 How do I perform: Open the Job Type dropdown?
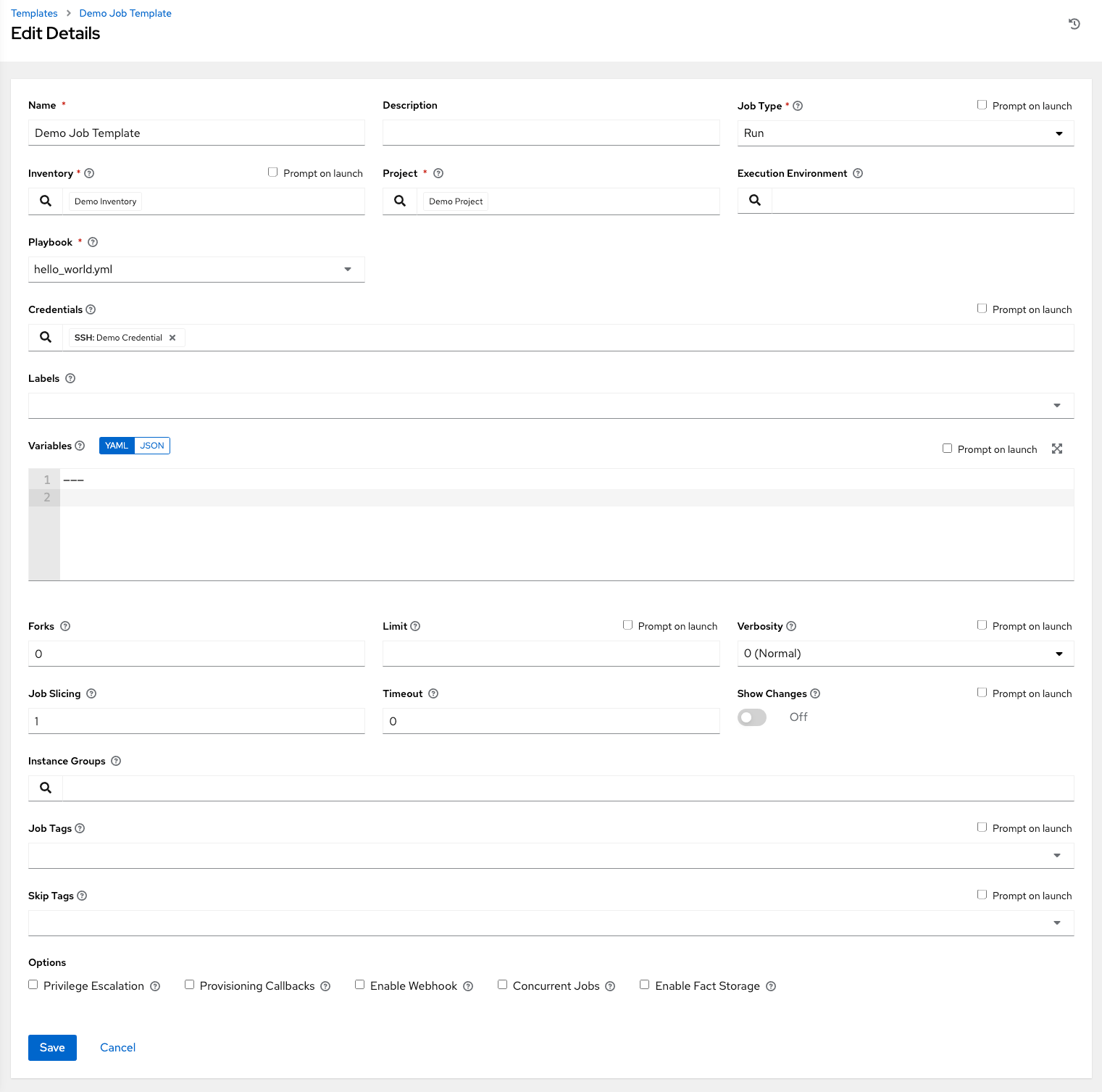coord(1059,133)
